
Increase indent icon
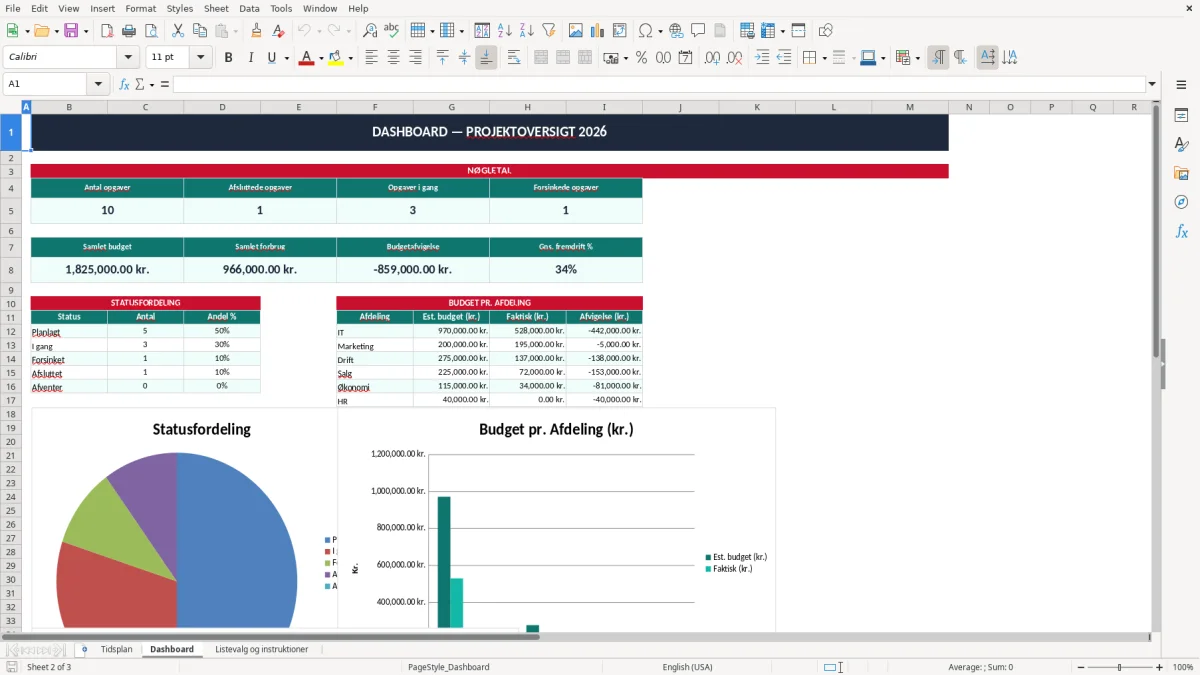tap(762, 58)
